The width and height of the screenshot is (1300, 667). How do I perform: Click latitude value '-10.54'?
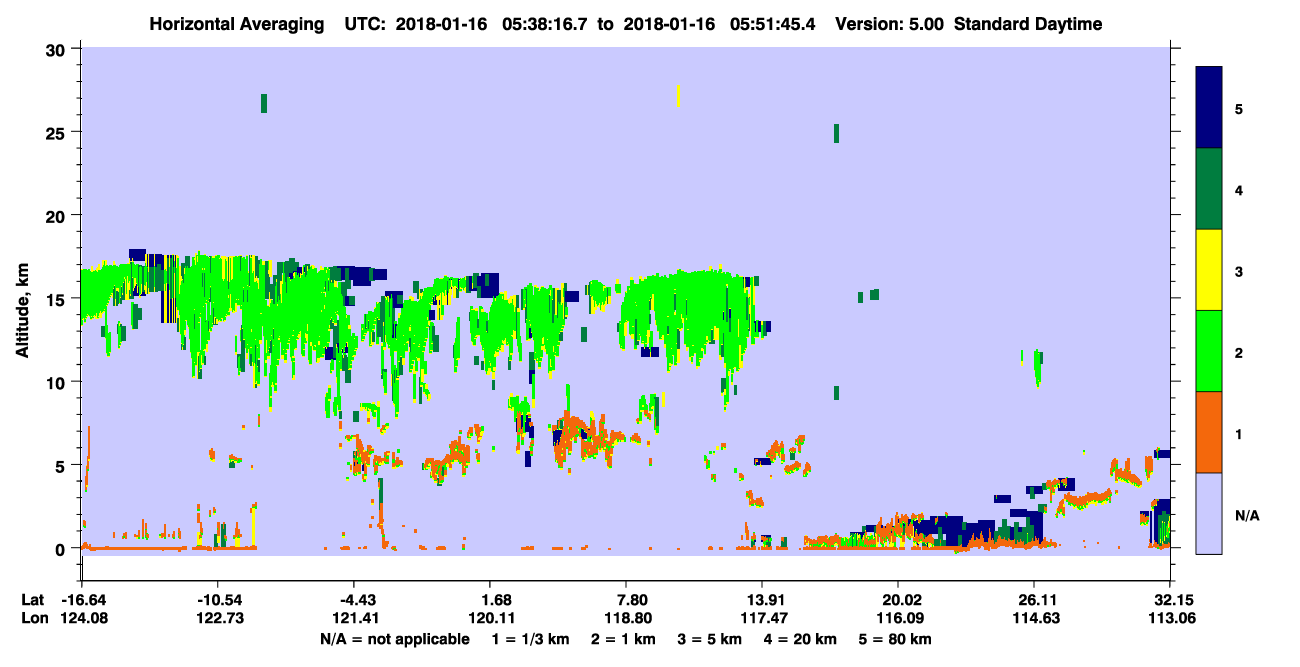click(217, 600)
